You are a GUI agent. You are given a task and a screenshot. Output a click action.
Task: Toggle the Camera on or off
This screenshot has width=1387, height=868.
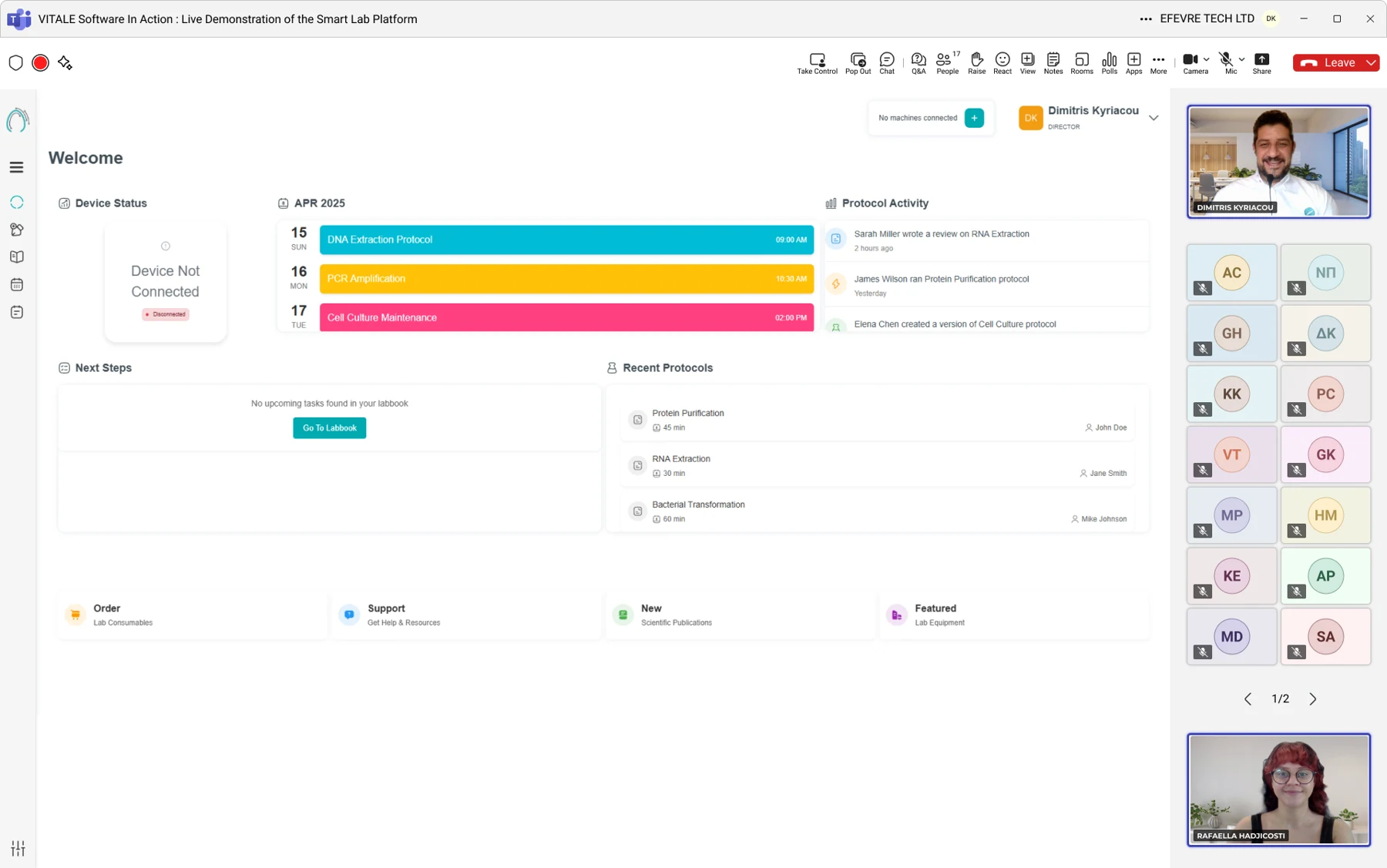point(1191,62)
